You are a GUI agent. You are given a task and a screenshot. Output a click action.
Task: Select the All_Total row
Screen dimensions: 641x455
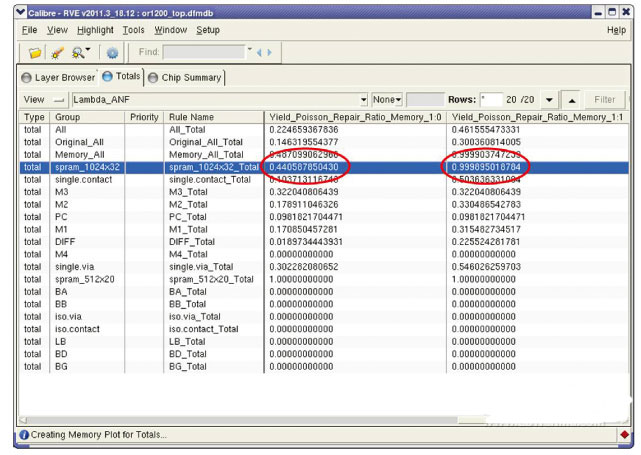(x=324, y=130)
